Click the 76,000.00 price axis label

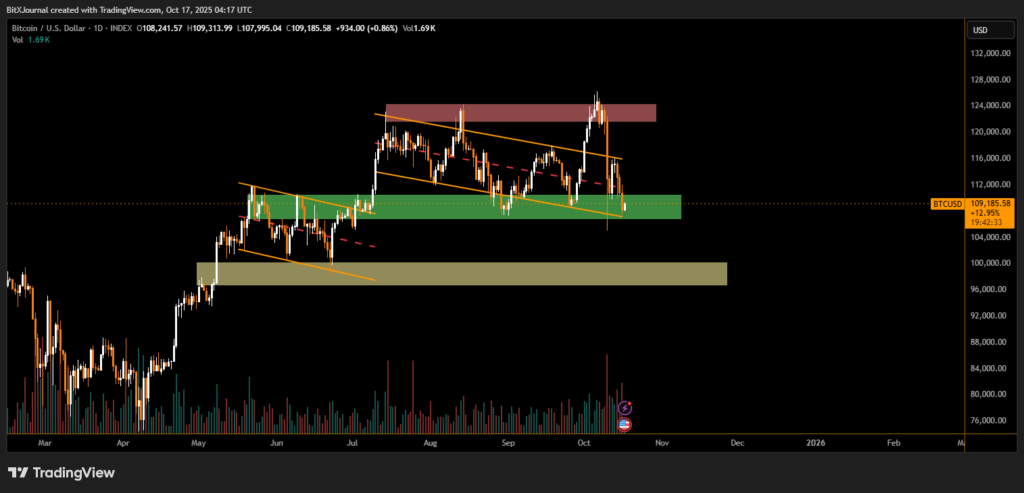(x=990, y=421)
